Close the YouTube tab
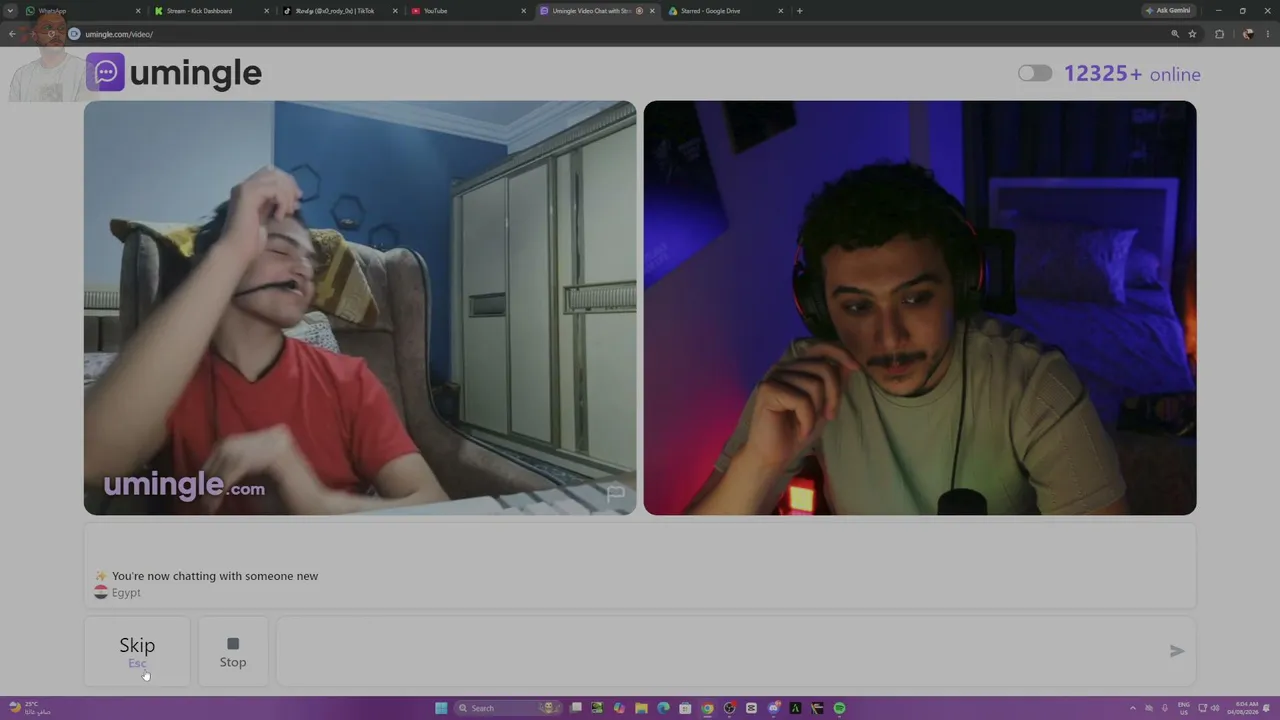This screenshot has height=720, width=1280. click(x=523, y=11)
